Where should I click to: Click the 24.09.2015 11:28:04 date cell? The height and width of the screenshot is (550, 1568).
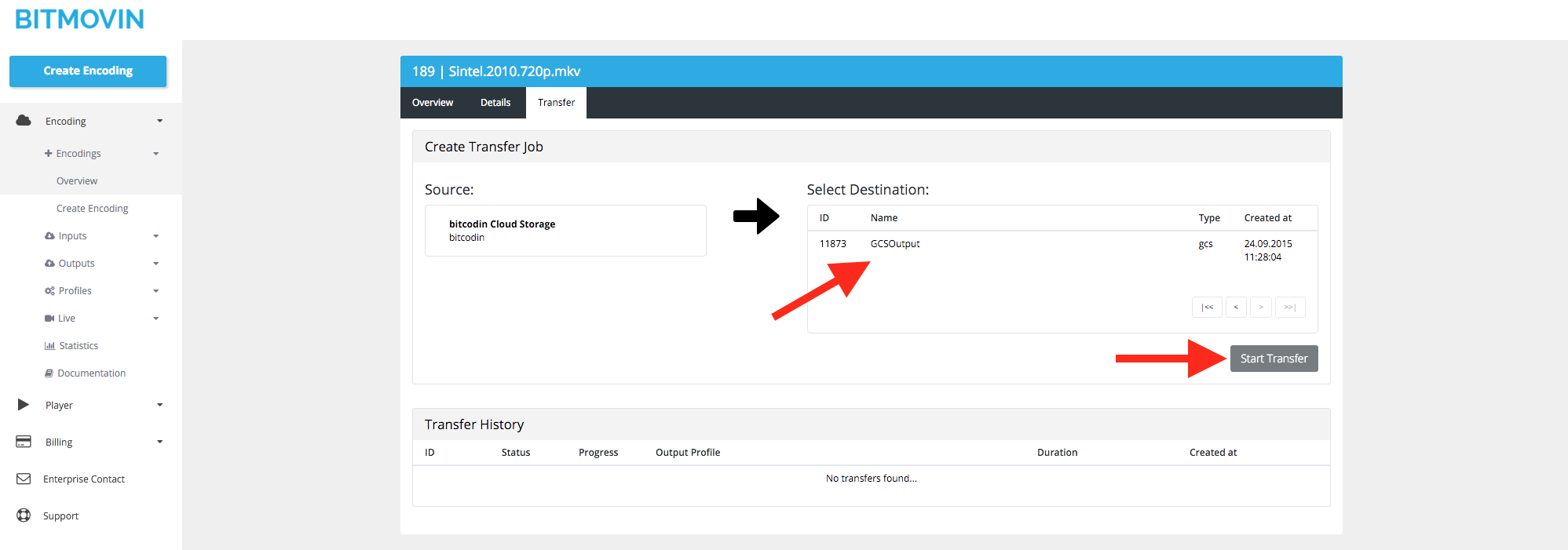[x=1268, y=250]
